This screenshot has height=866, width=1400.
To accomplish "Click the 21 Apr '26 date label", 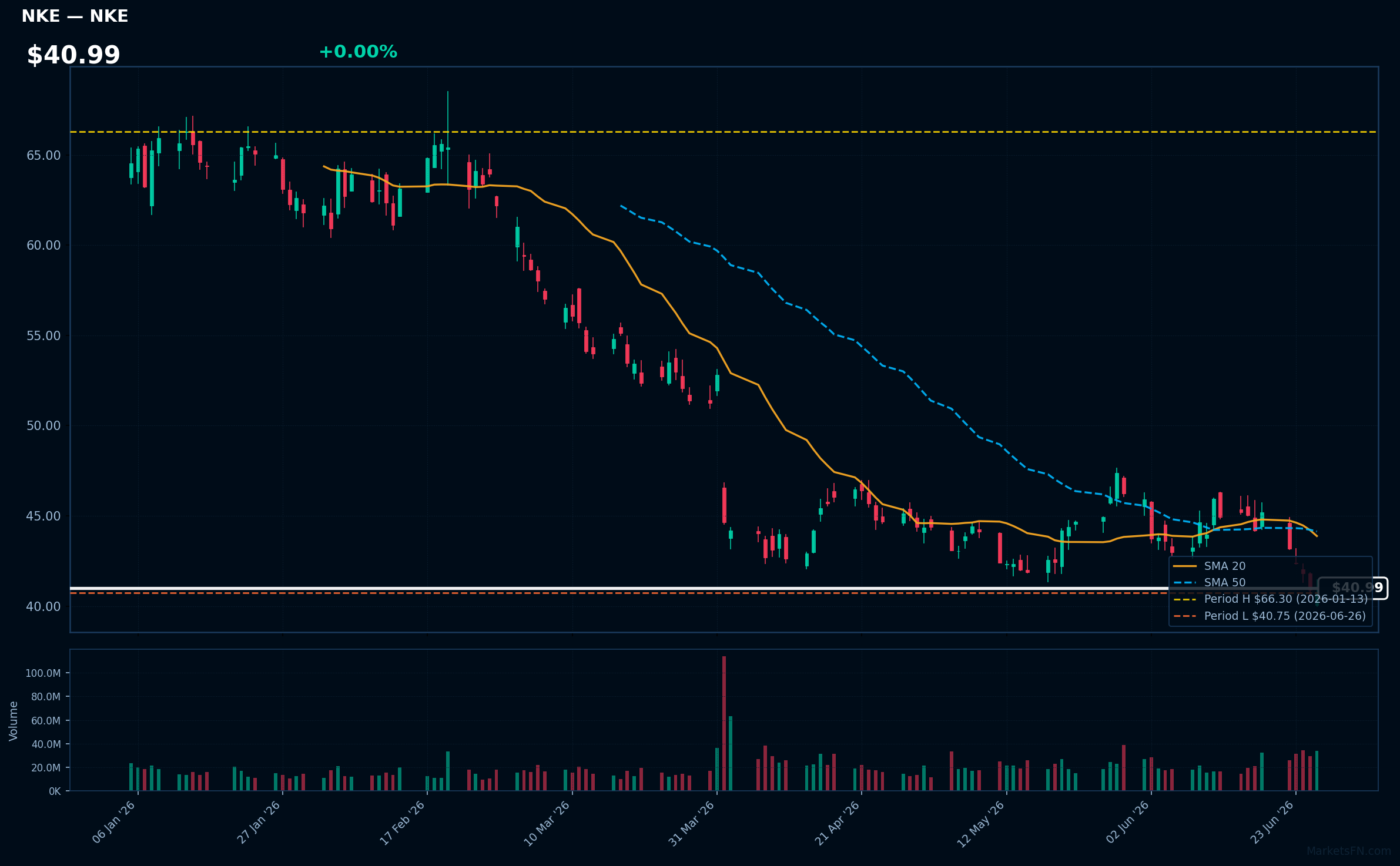I will click(838, 823).
